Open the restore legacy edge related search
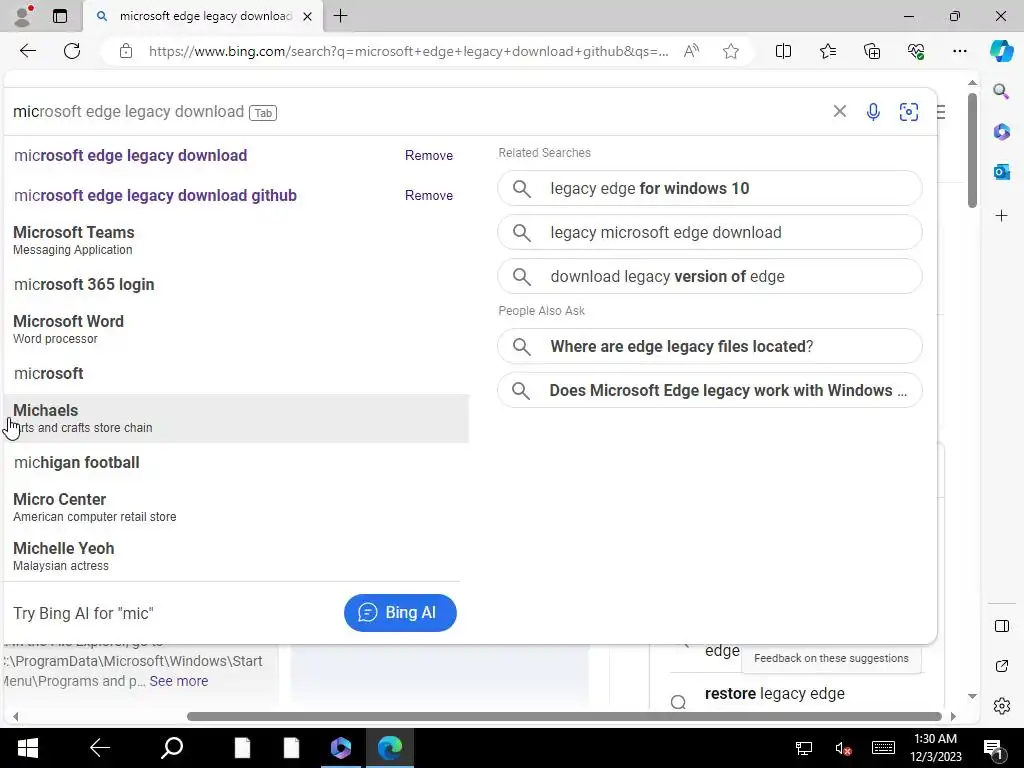 click(x=775, y=694)
